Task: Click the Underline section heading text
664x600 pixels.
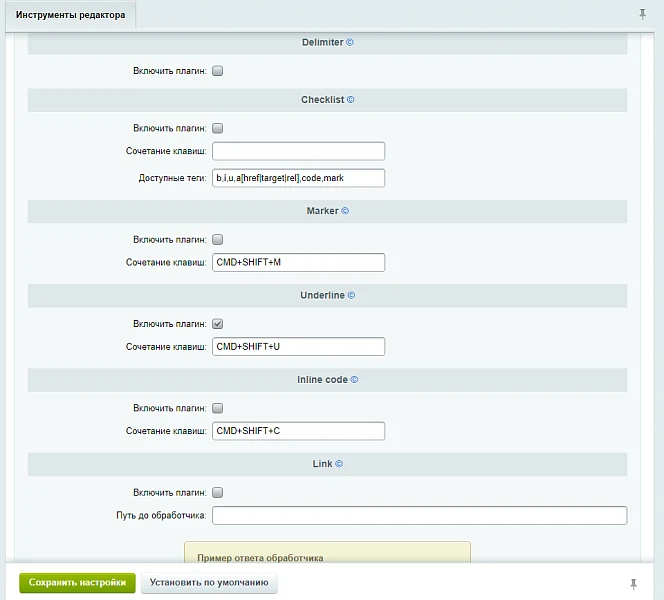Action: 322,295
